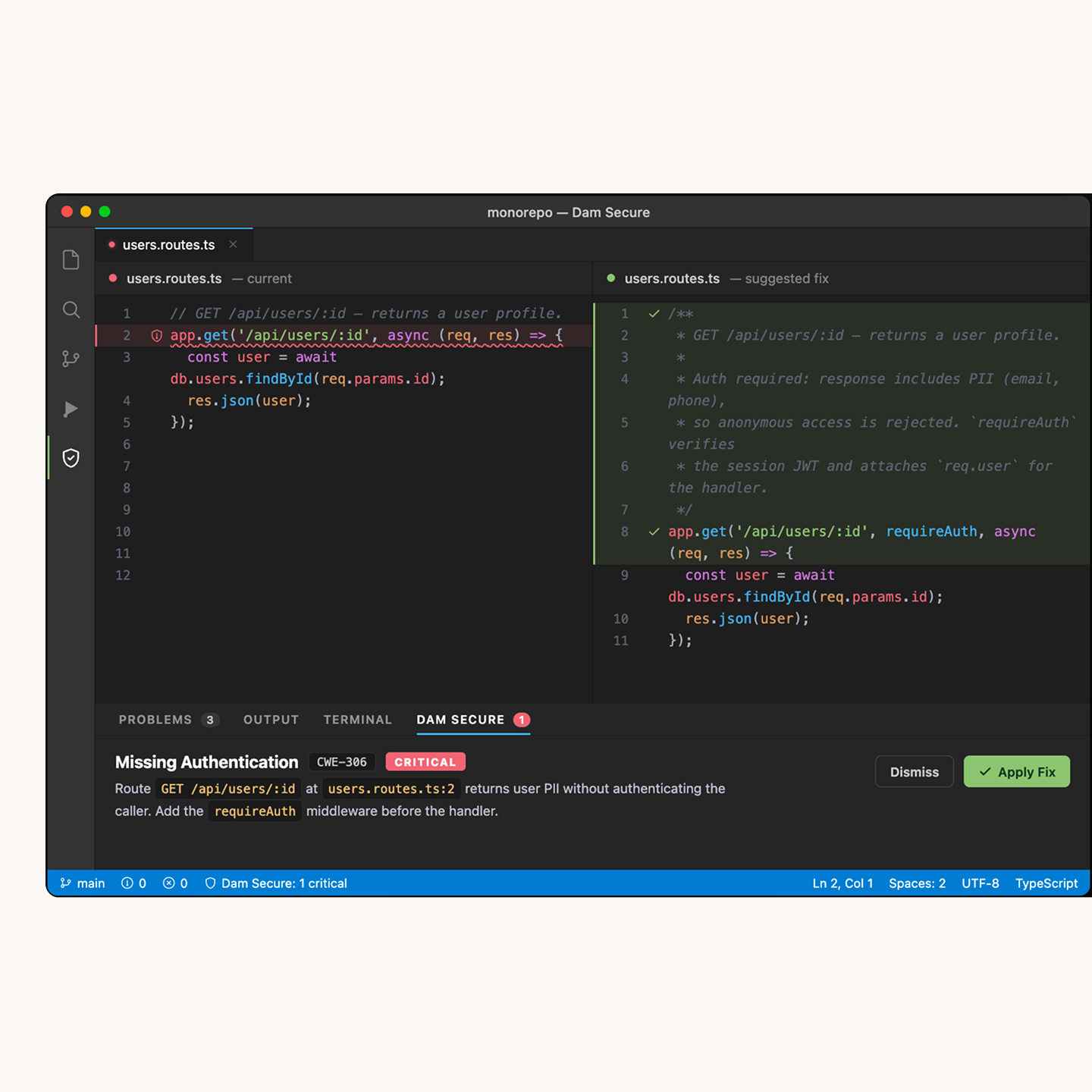Open the Explorer files icon in sidebar
The height and width of the screenshot is (1092, 1092).
(71, 260)
